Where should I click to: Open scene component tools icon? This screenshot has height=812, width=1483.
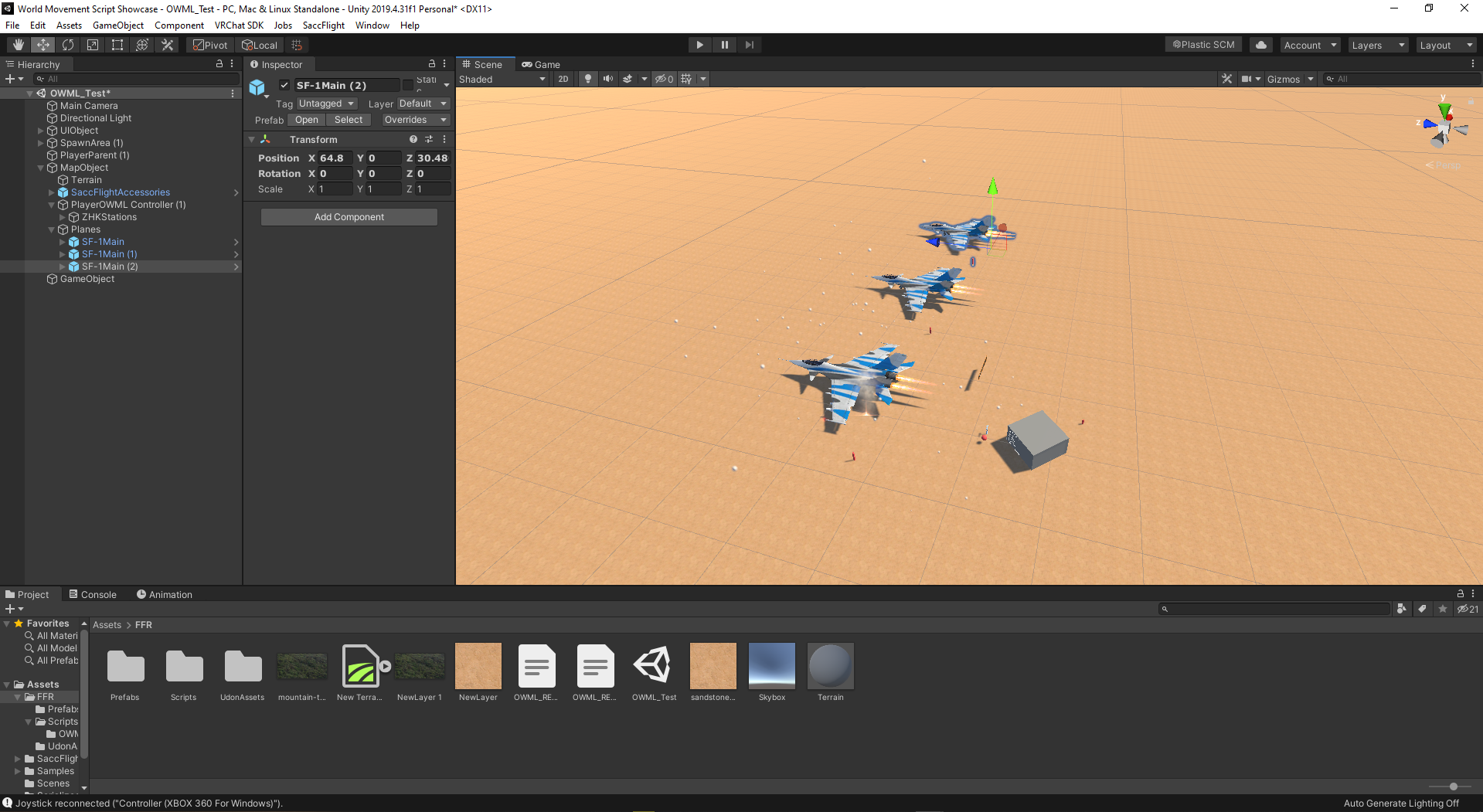[1226, 79]
